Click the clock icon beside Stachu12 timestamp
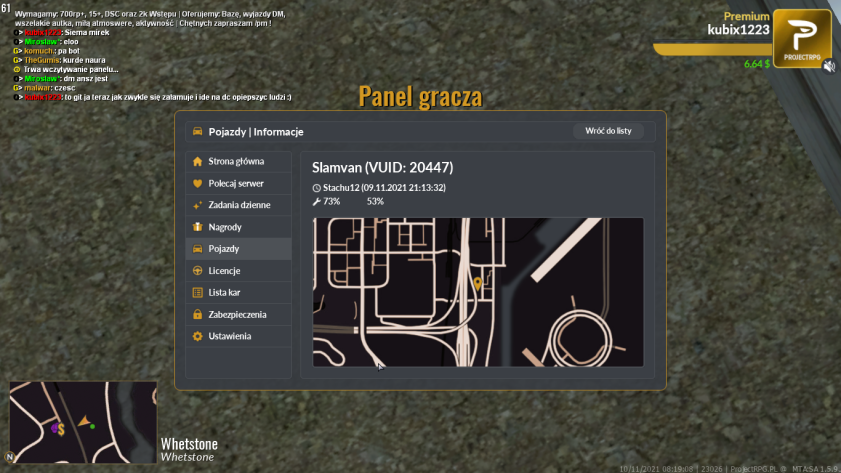 316,188
